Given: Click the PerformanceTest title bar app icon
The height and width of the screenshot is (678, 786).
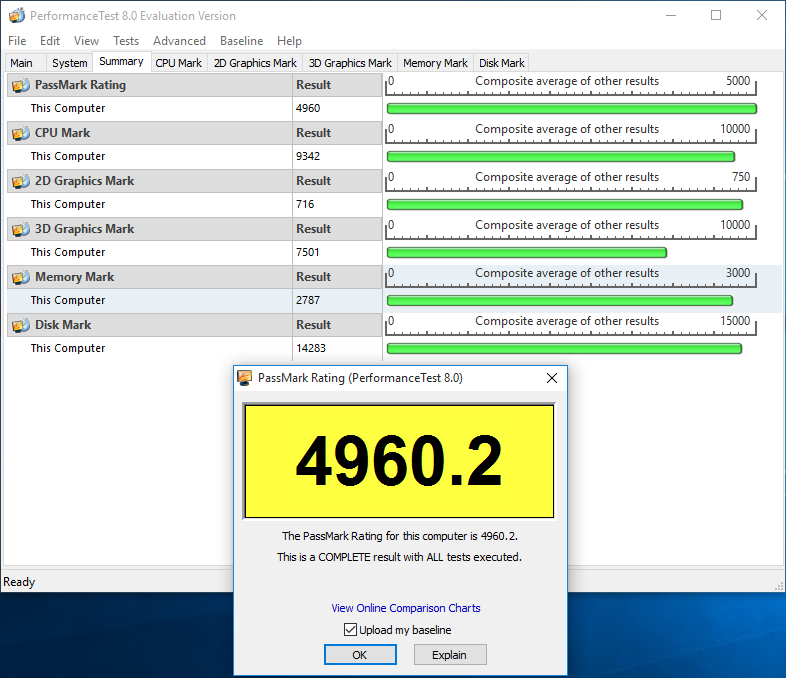Looking at the screenshot, I should click(17, 16).
